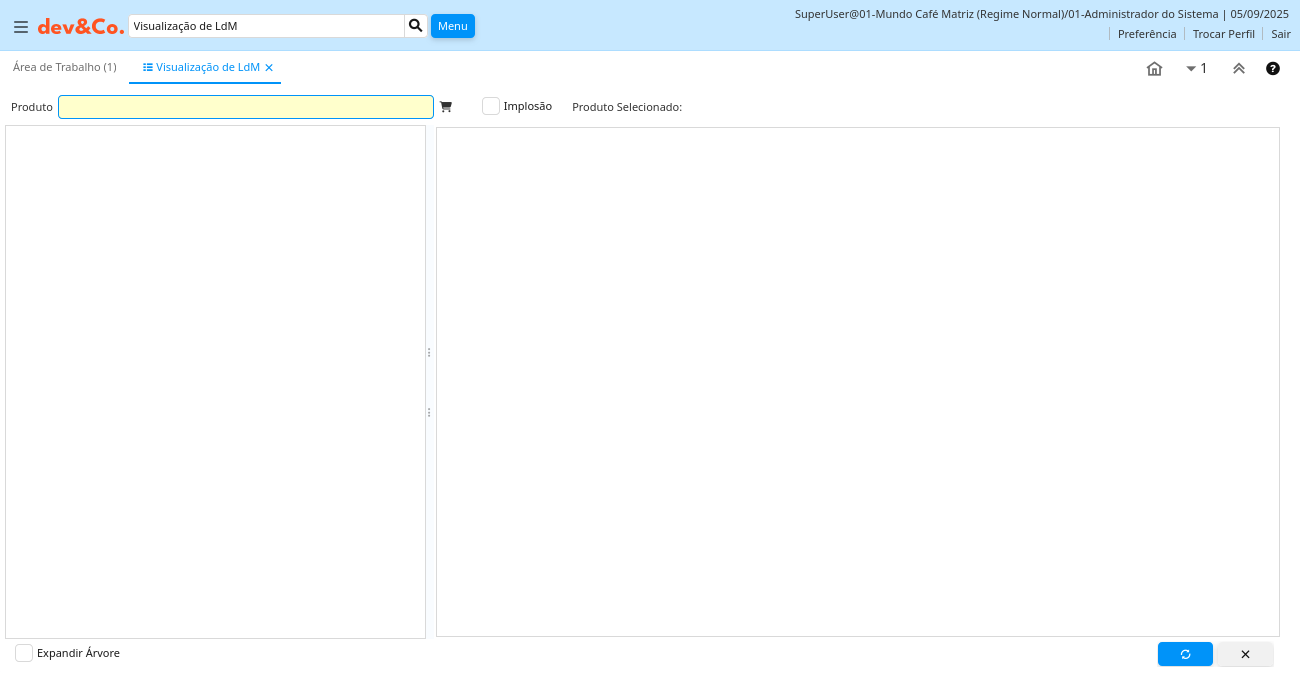The image size is (1300, 674).
Task: Click the magnifier search icon
Action: 416,26
